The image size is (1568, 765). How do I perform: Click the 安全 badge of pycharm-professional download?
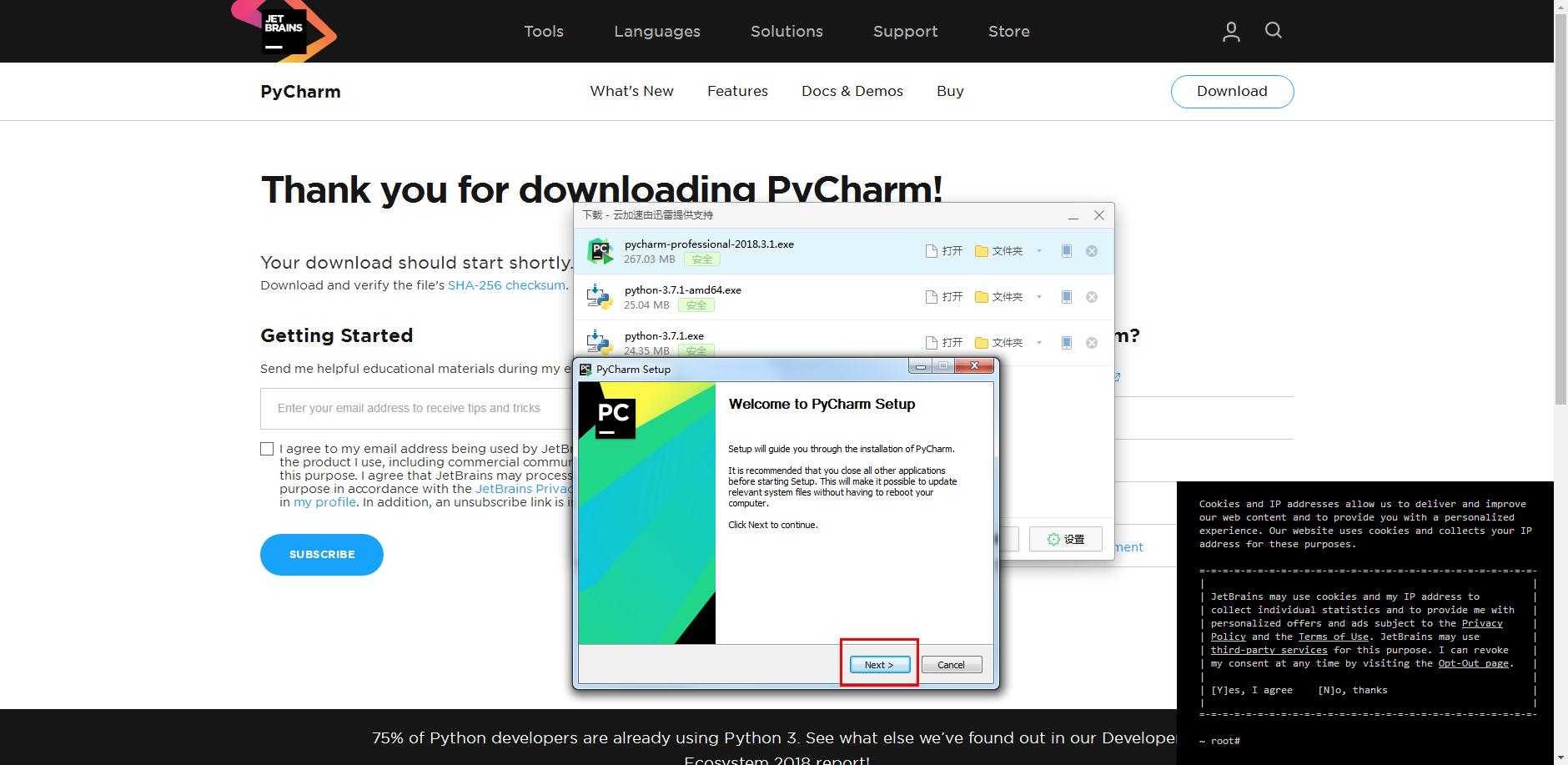(702, 259)
